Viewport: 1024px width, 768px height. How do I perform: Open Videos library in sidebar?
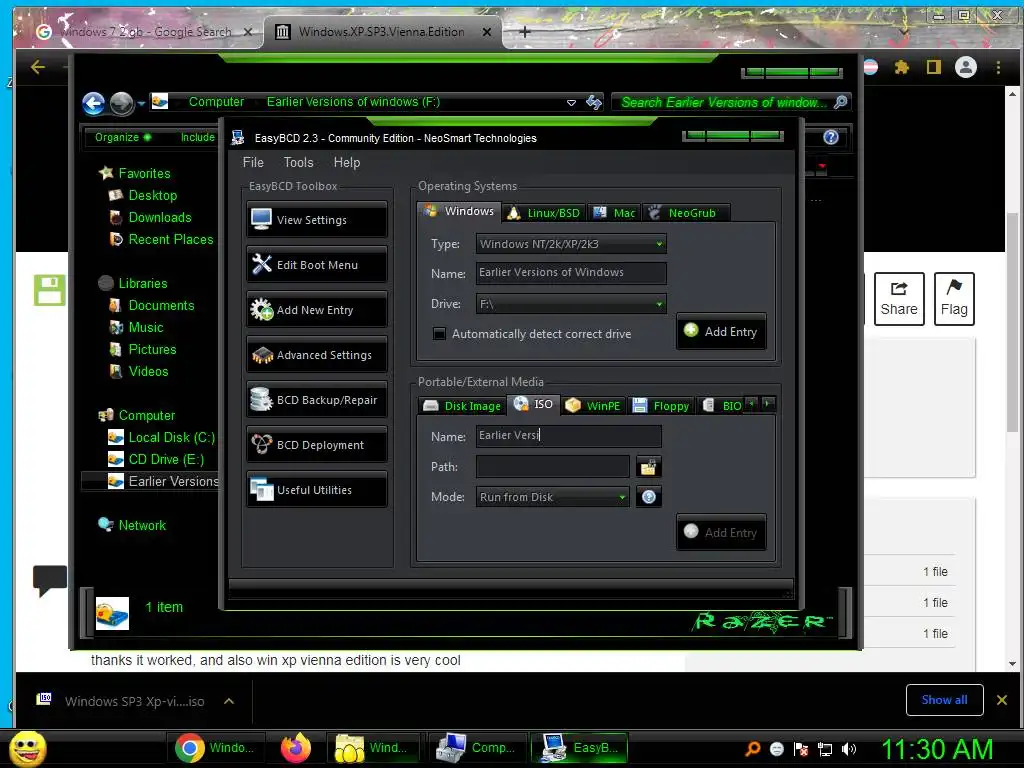point(139,372)
